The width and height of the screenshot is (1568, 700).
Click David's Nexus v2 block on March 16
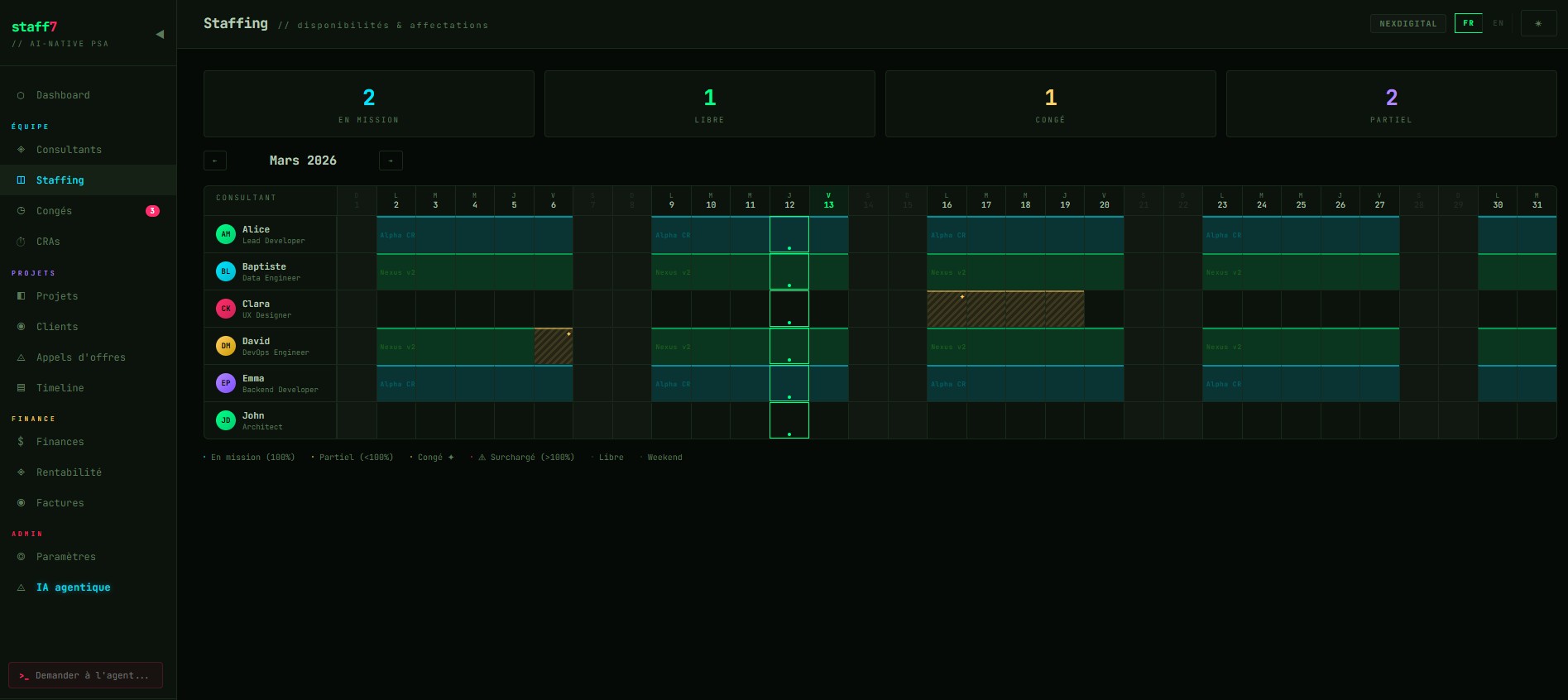[947, 347]
